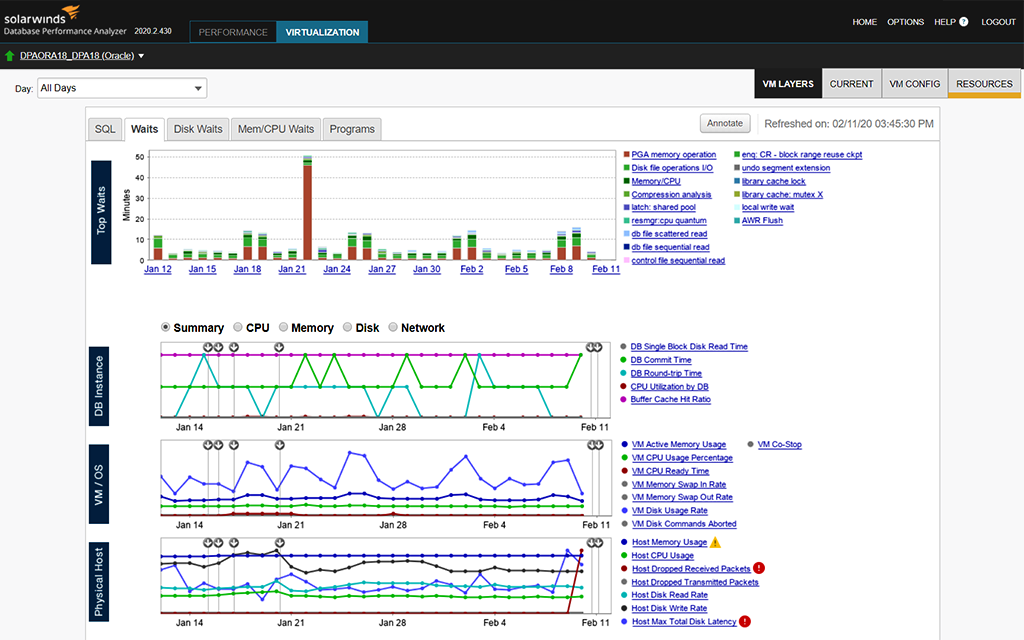Open the VM CONFIG tab
Screen dimensions: 1024x640
click(x=915, y=84)
